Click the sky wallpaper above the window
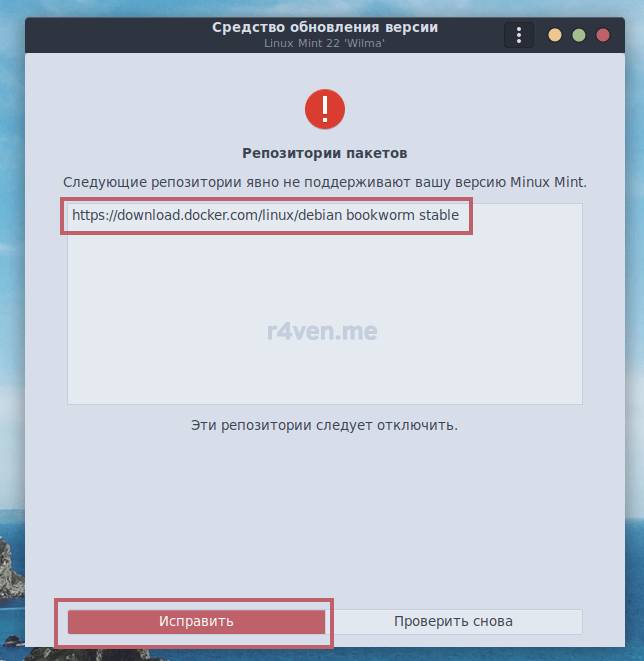This screenshot has width=644, height=661. (x=322, y=8)
